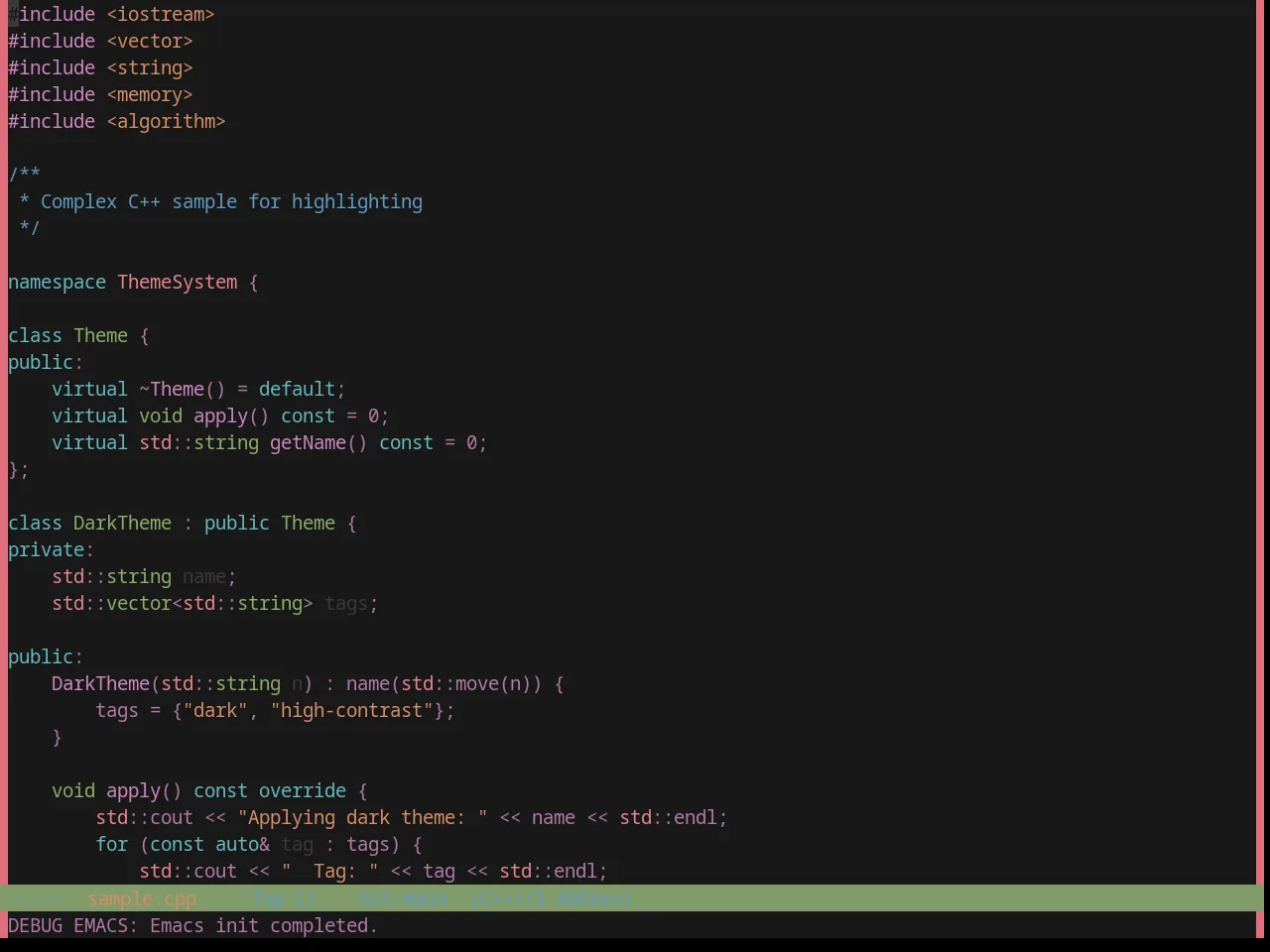Click 'default' in the destructor line

[297, 389]
